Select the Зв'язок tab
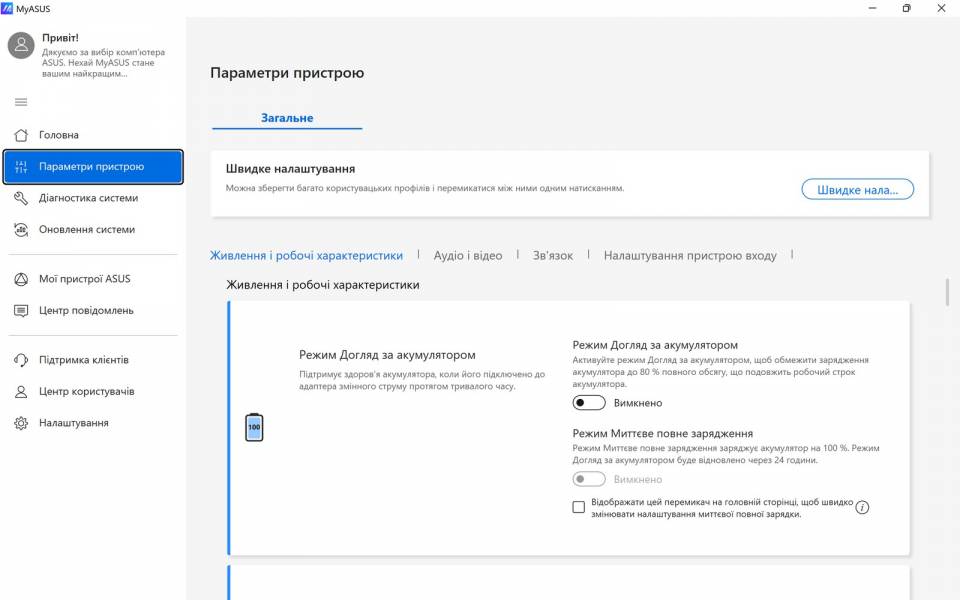The image size is (960, 600). [553, 255]
